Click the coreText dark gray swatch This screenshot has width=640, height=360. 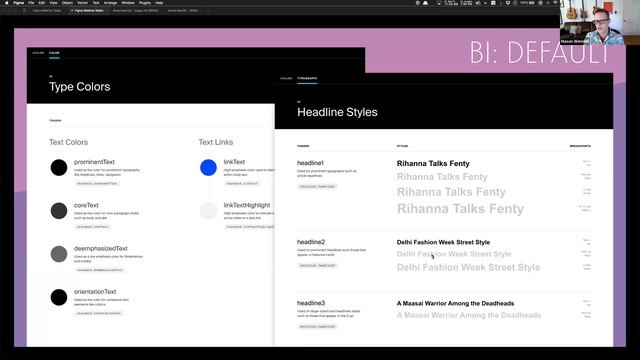(x=59, y=211)
